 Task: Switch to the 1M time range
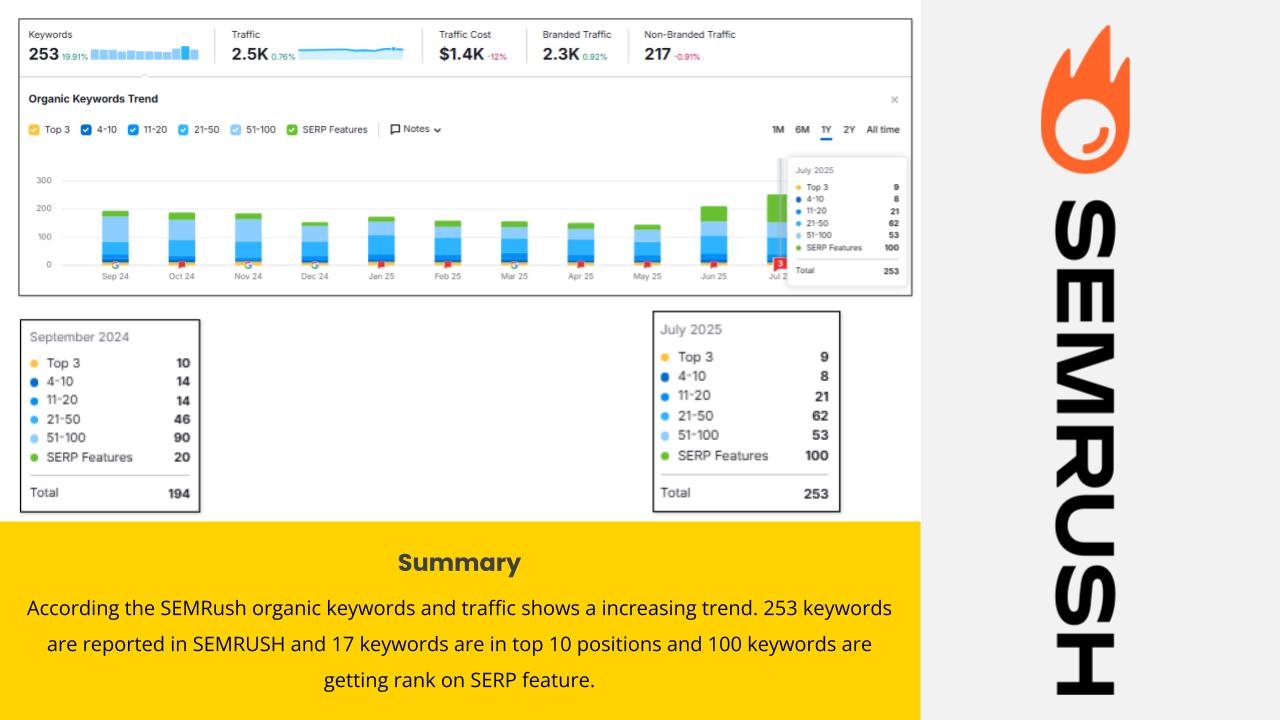[x=778, y=130]
